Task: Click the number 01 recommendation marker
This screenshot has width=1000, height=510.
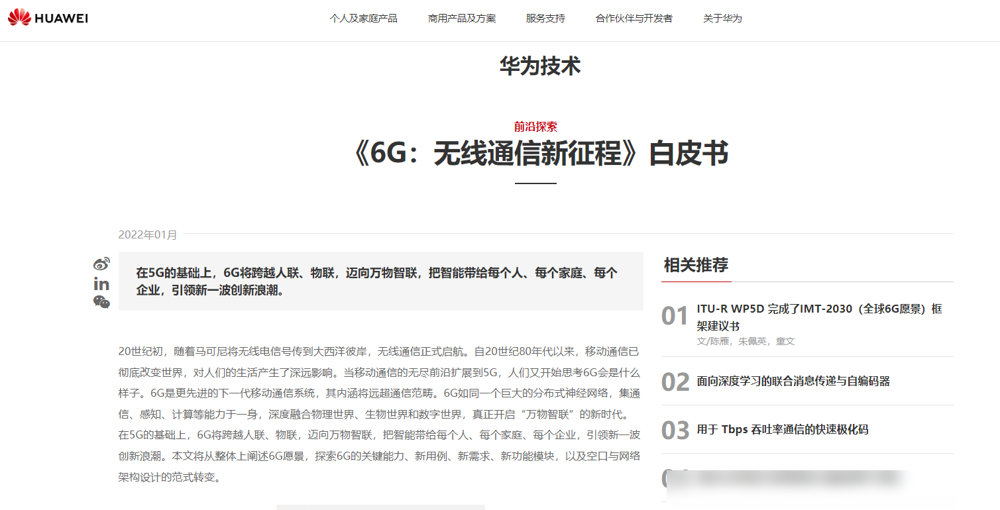Action: click(x=675, y=316)
